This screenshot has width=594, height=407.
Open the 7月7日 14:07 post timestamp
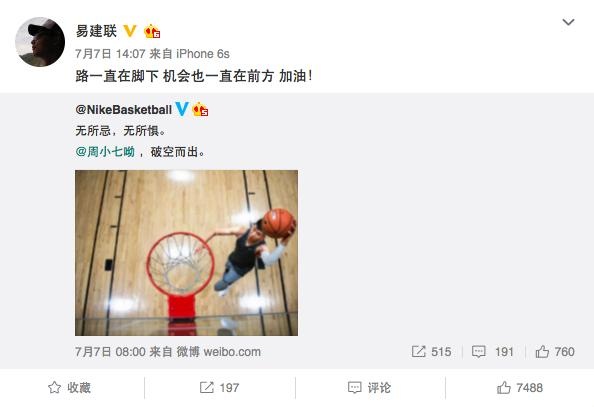pos(110,54)
